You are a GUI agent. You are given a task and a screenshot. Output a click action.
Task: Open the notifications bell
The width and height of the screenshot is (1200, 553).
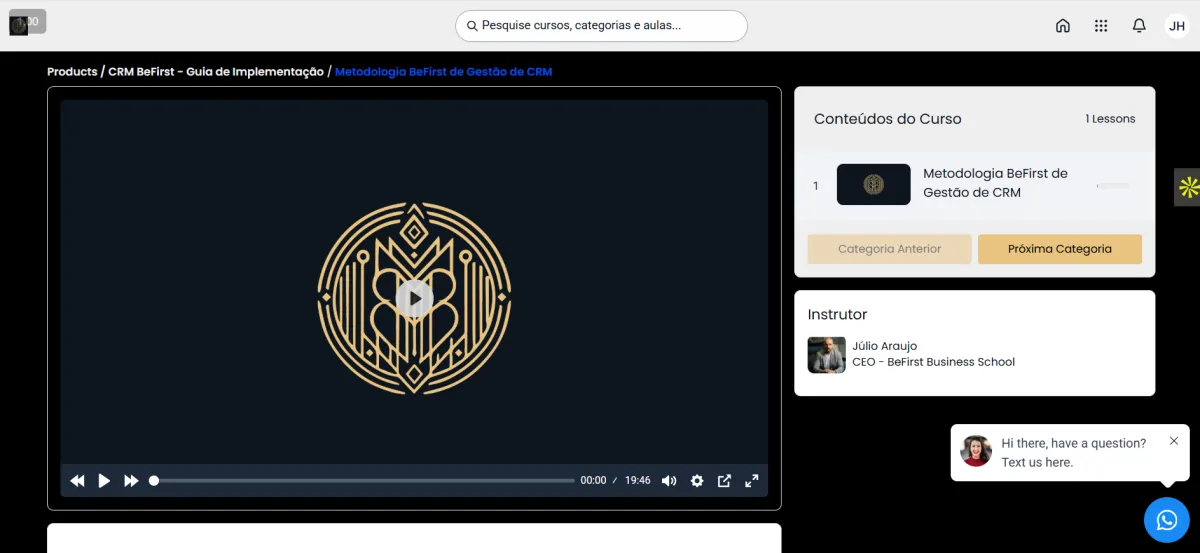[1139, 26]
